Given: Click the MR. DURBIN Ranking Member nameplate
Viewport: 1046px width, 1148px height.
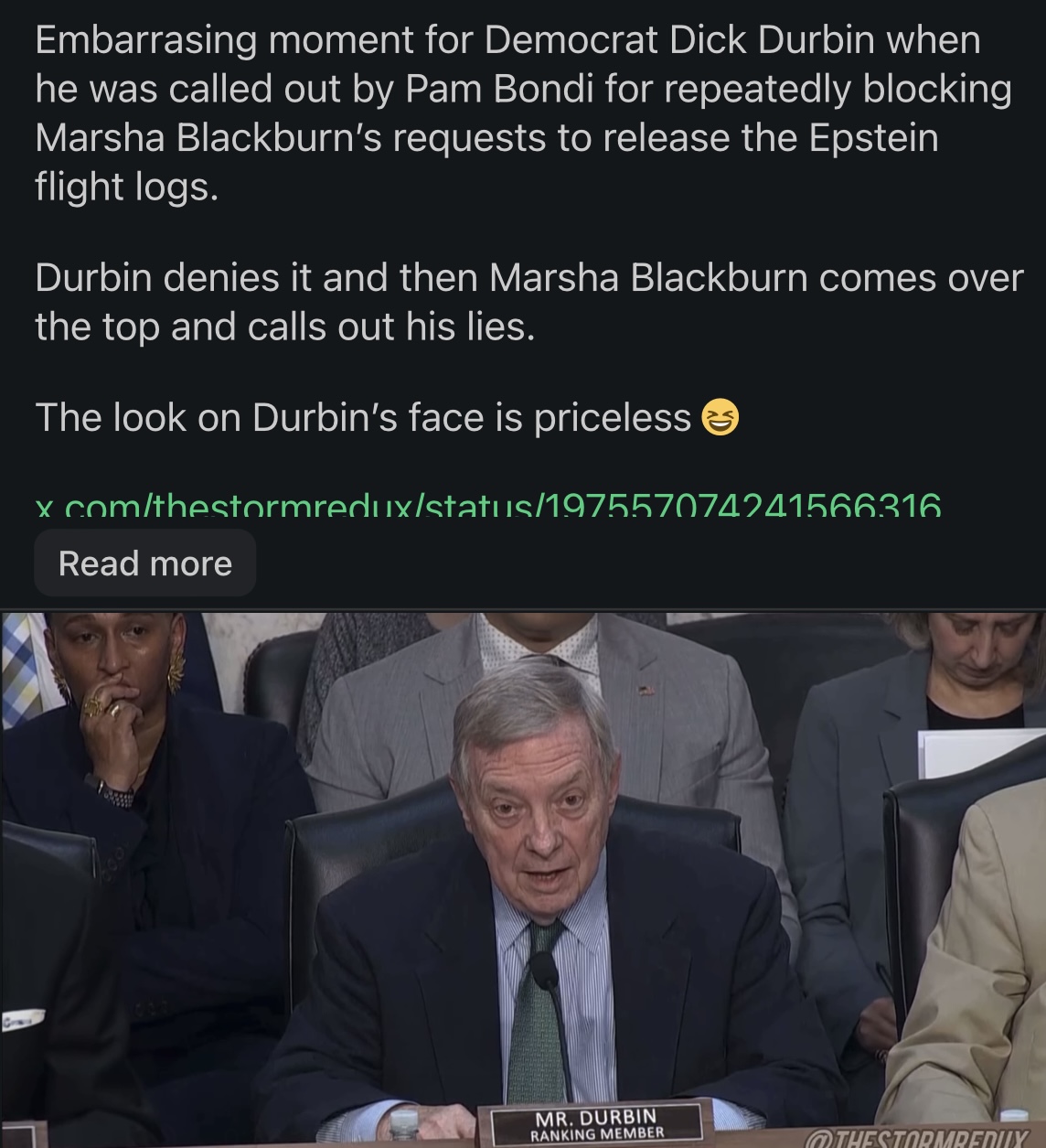Looking at the screenshot, I should tap(596, 1124).
